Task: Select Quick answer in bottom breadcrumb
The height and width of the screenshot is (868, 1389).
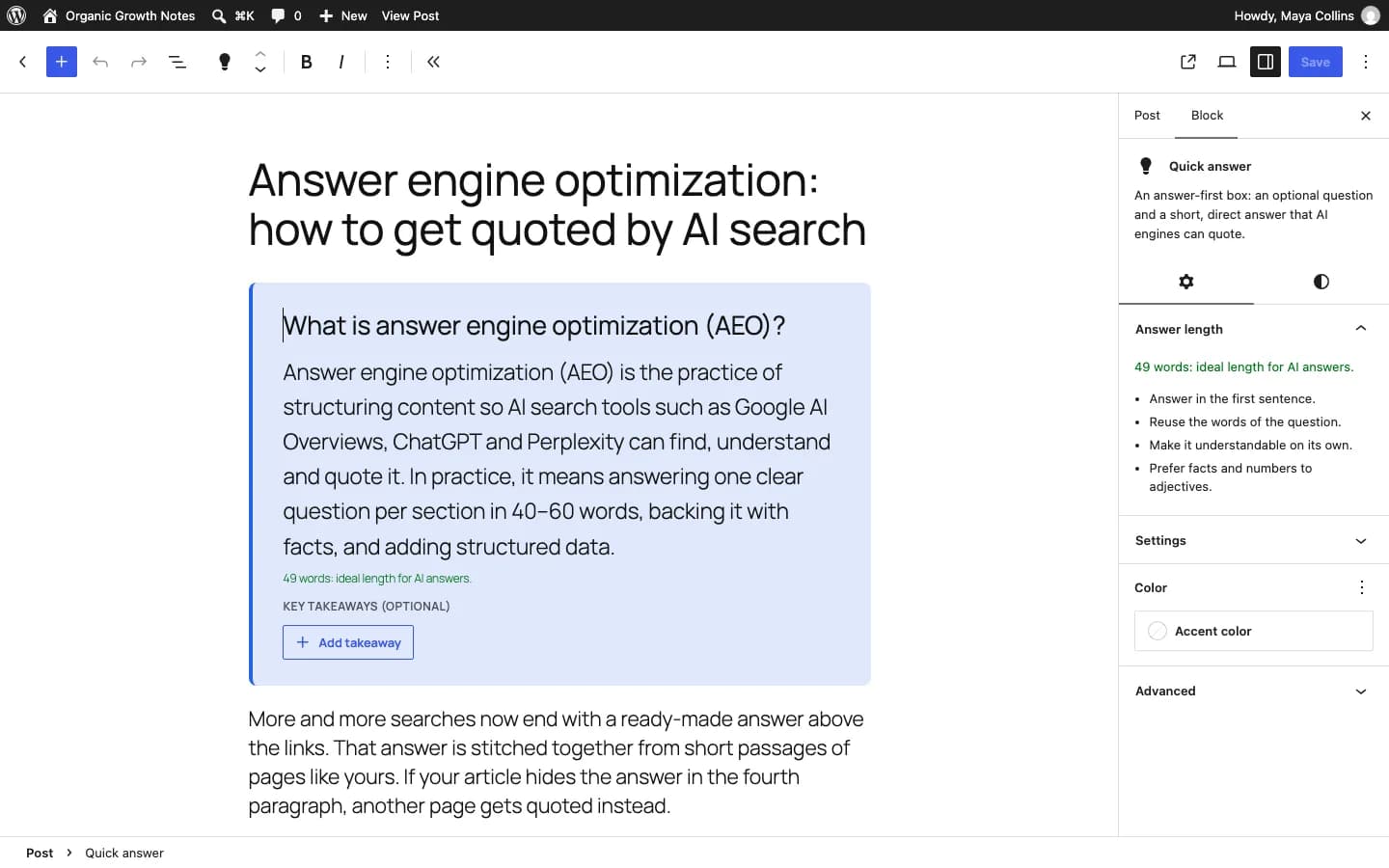Action: click(124, 853)
